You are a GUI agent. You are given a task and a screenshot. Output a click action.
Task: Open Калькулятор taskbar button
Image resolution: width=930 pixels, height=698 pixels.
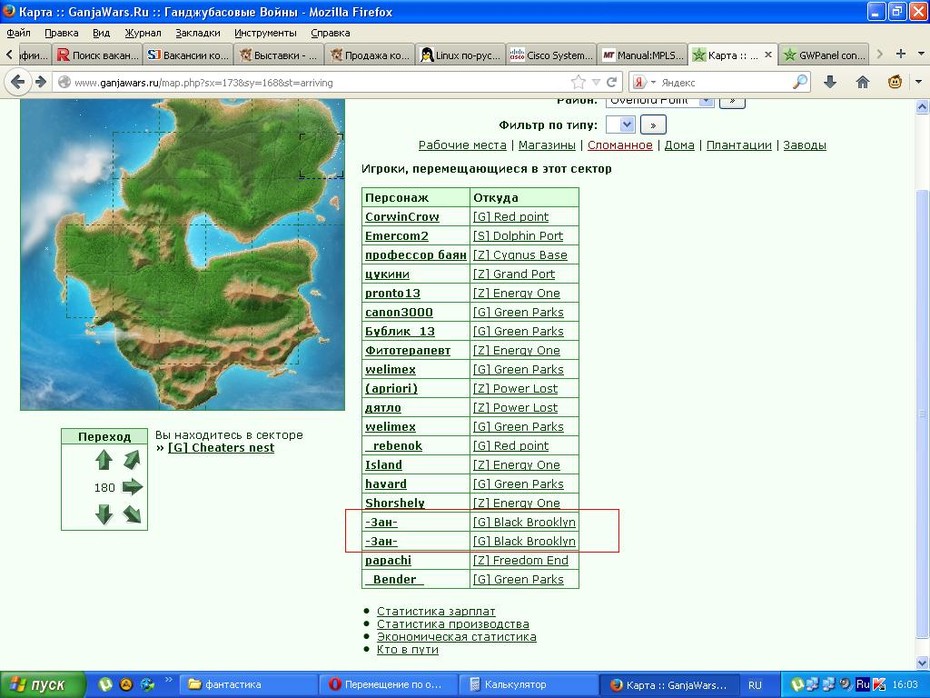click(x=528, y=685)
